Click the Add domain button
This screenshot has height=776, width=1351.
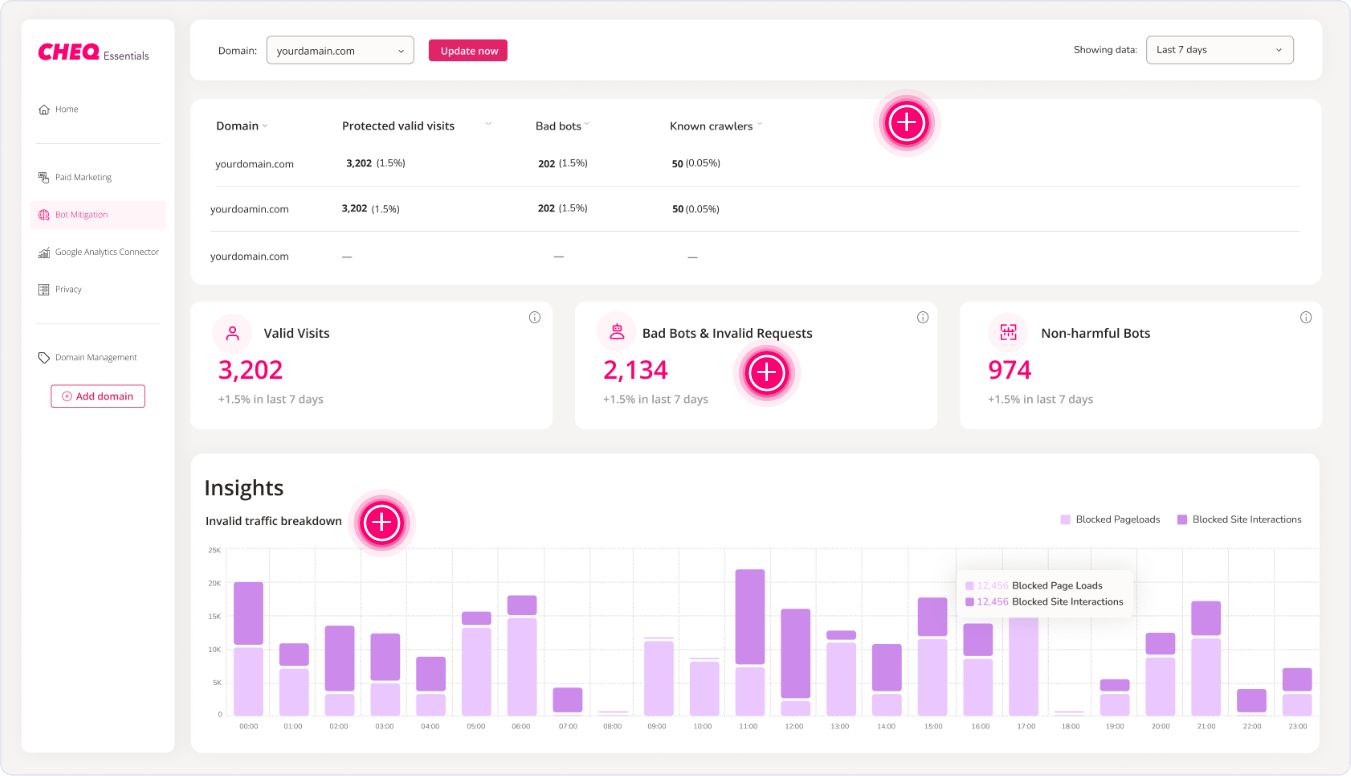point(97,396)
